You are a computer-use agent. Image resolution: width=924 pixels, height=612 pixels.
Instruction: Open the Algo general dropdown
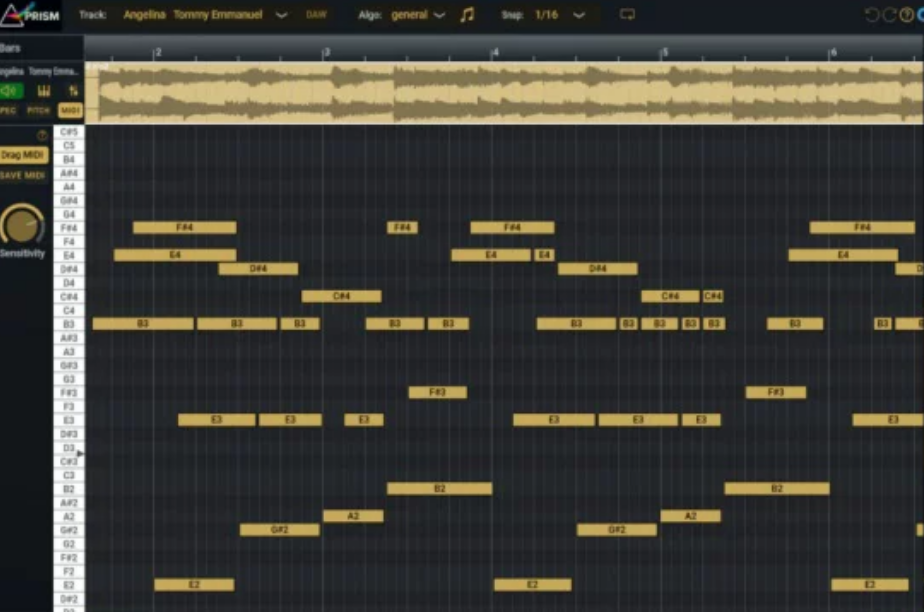tap(418, 15)
